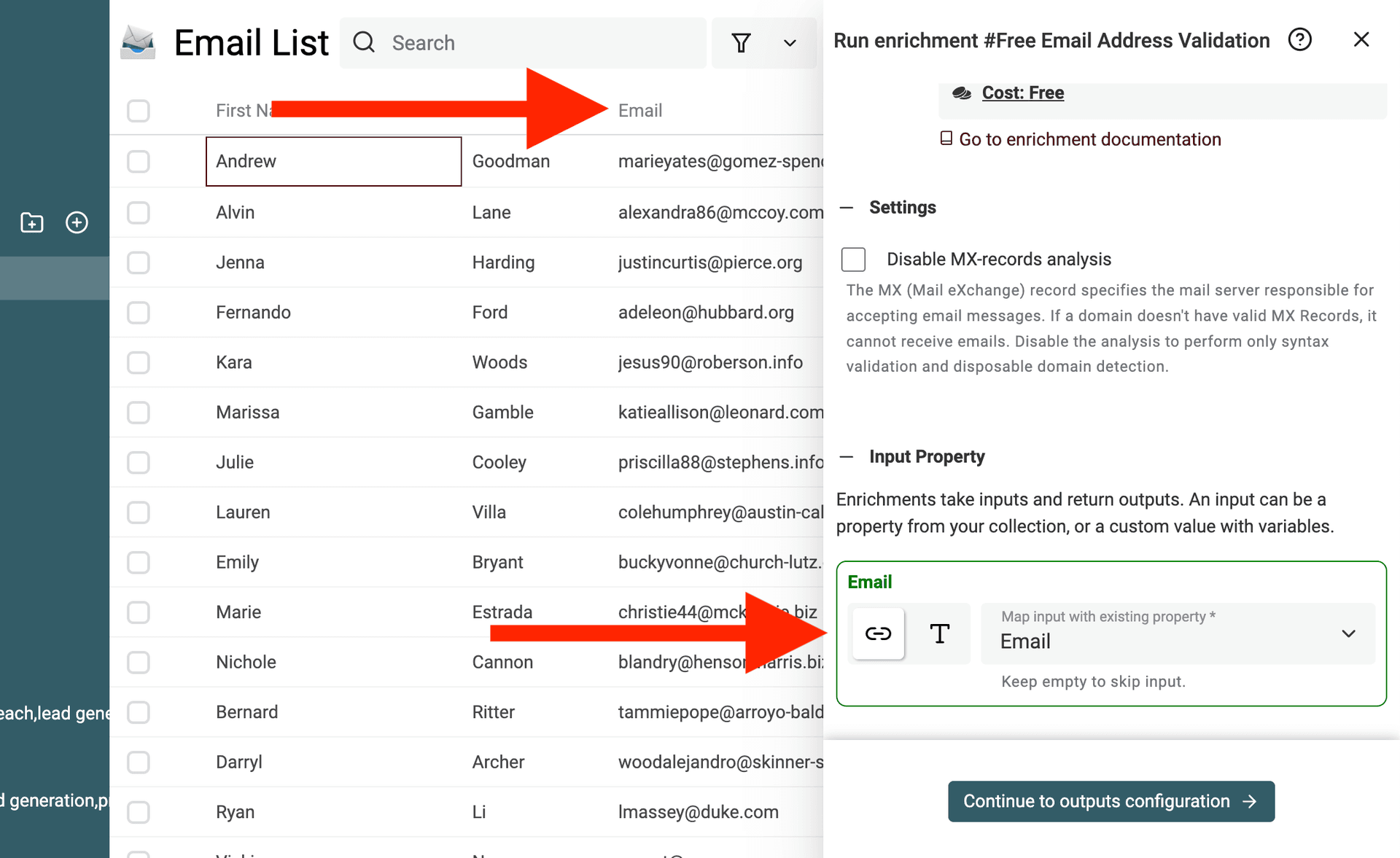The width and height of the screenshot is (1400, 858).
Task: Click the coins icon next to Cost: Free
Action: coord(962,93)
